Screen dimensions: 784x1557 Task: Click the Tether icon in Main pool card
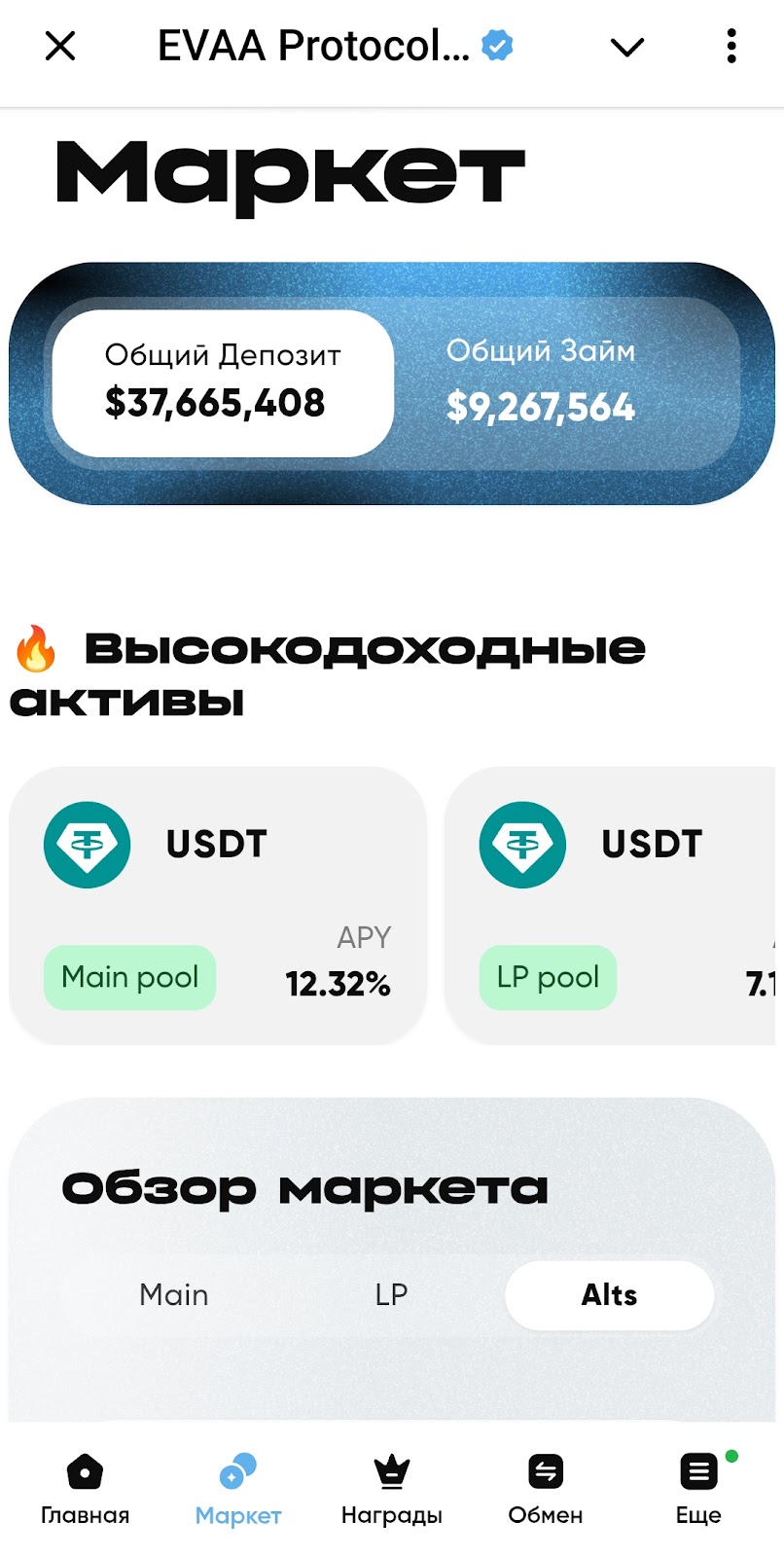88,844
